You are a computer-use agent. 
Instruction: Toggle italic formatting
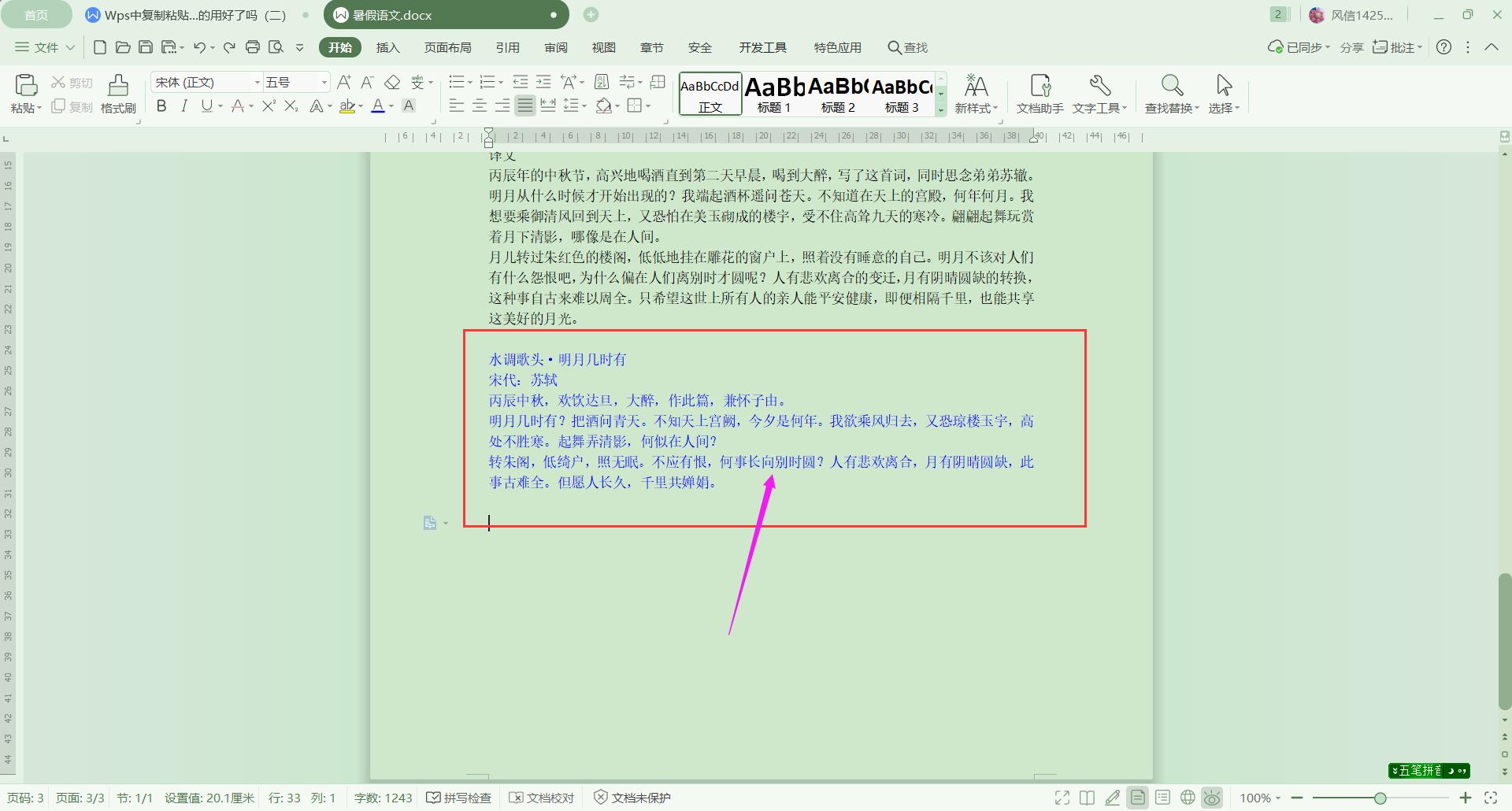coord(183,106)
